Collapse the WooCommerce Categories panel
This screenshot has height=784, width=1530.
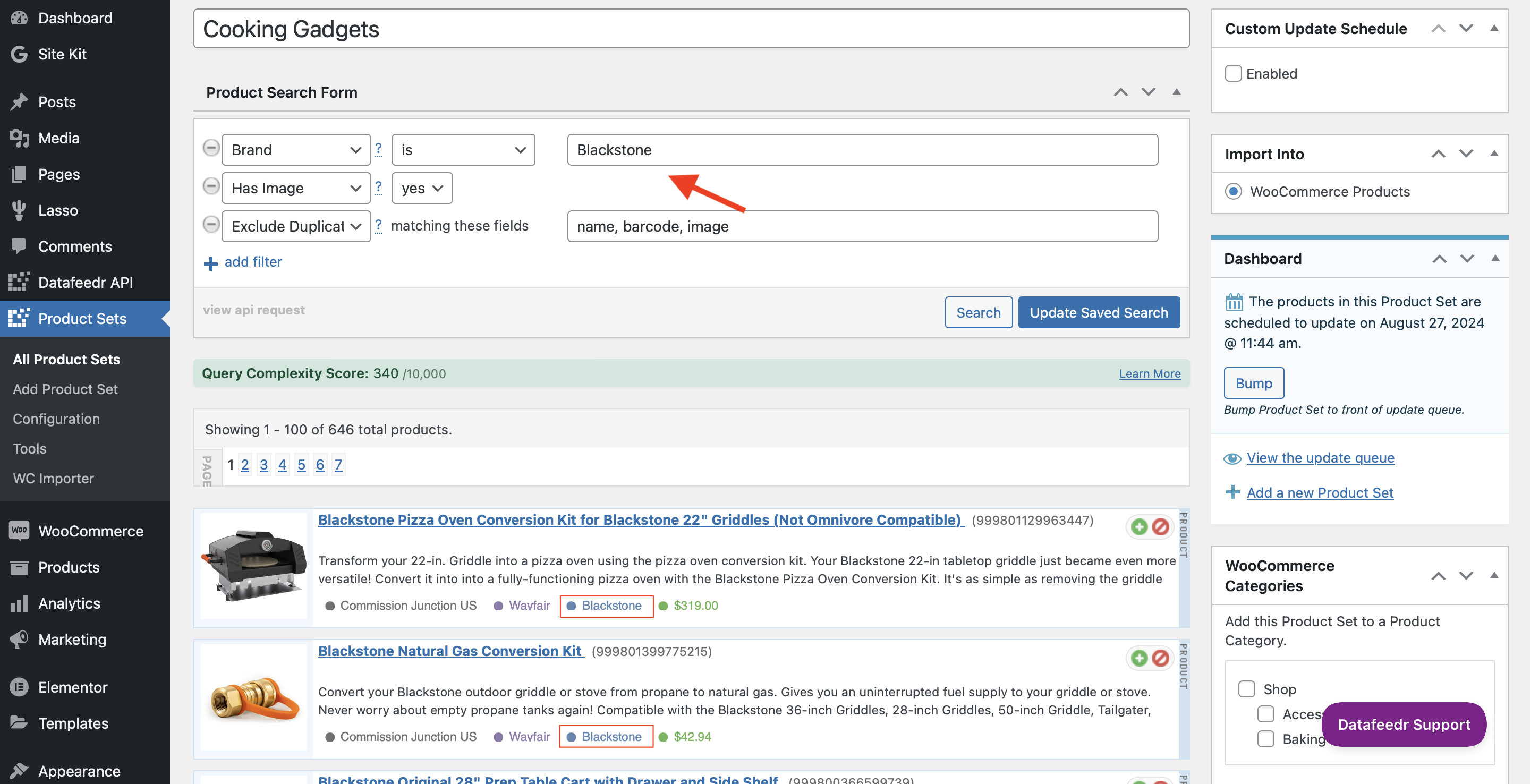click(x=1494, y=576)
